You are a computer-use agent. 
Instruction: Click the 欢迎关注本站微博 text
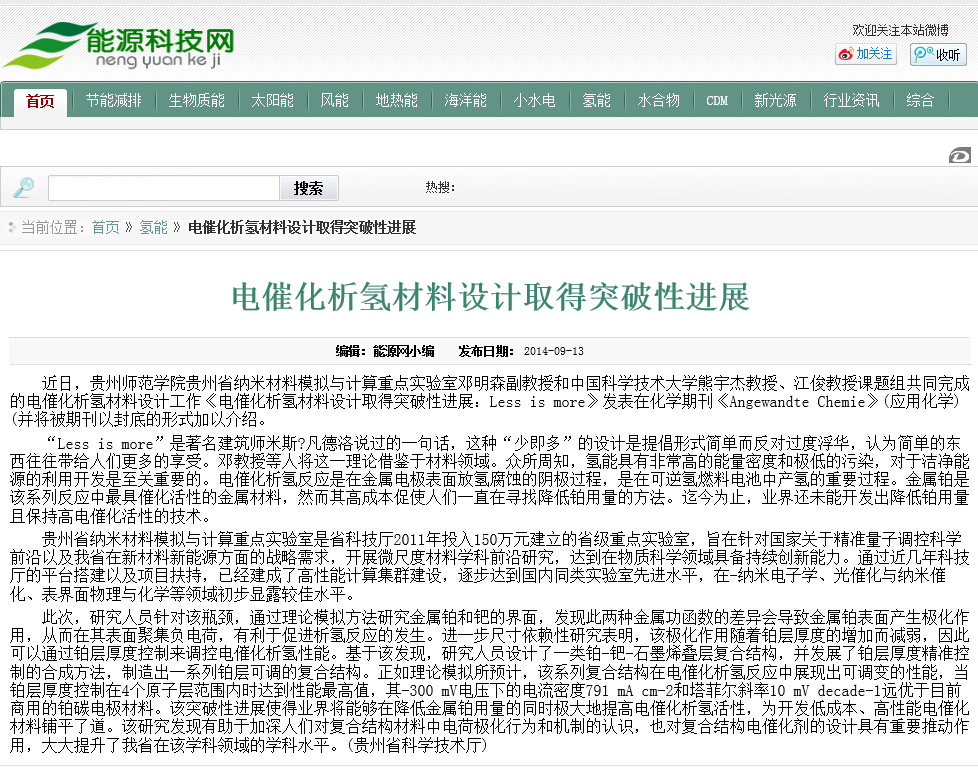(901, 30)
